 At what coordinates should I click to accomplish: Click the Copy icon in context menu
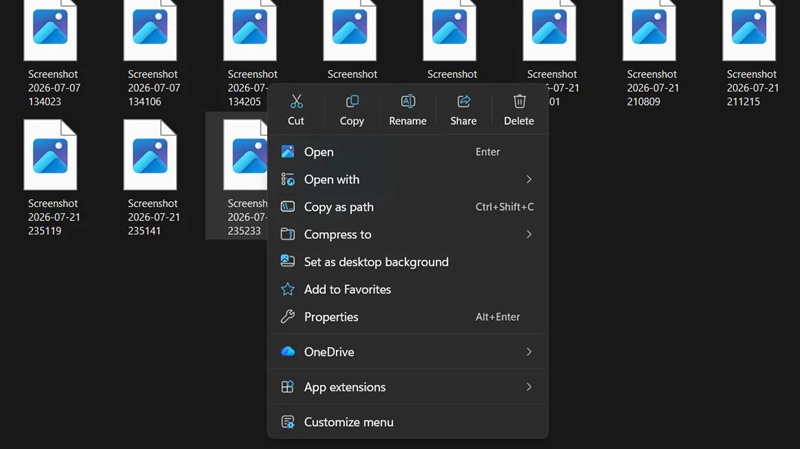coord(352,101)
